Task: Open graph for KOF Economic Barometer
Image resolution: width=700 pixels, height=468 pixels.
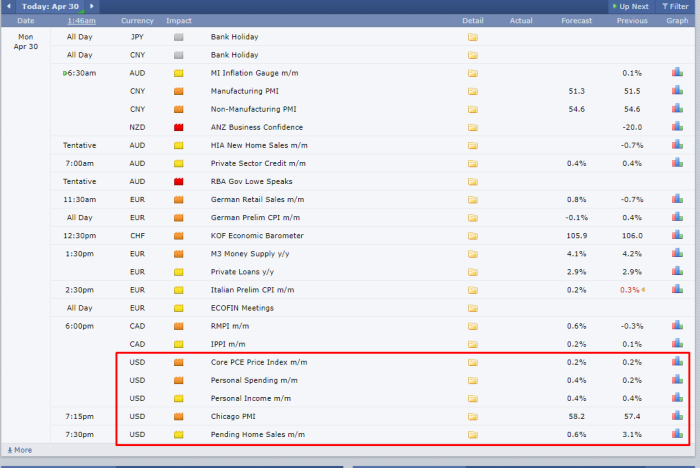Action: point(677,235)
